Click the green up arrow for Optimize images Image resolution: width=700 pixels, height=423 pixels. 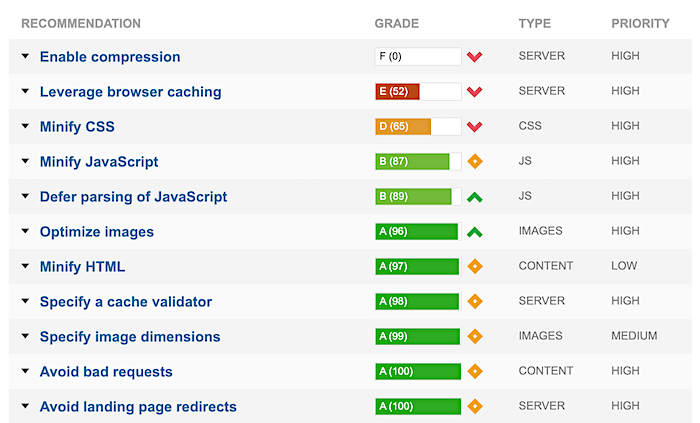click(475, 232)
